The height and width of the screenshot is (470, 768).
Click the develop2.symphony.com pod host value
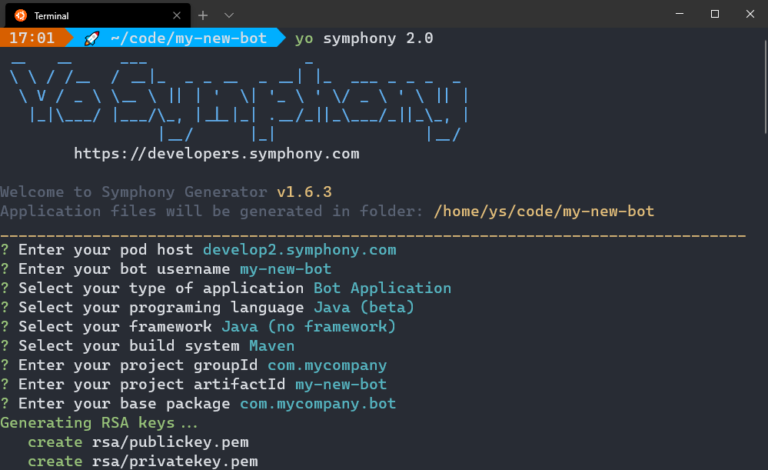click(299, 250)
